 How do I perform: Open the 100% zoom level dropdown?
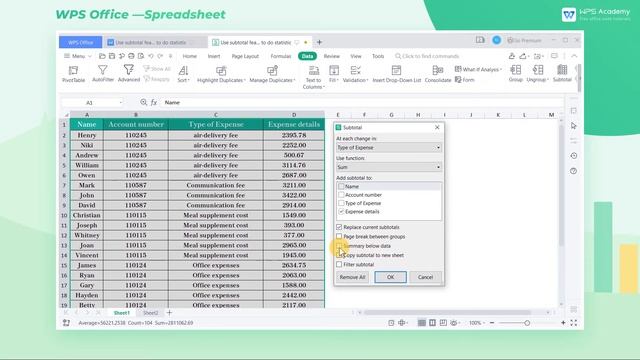[x=476, y=323]
